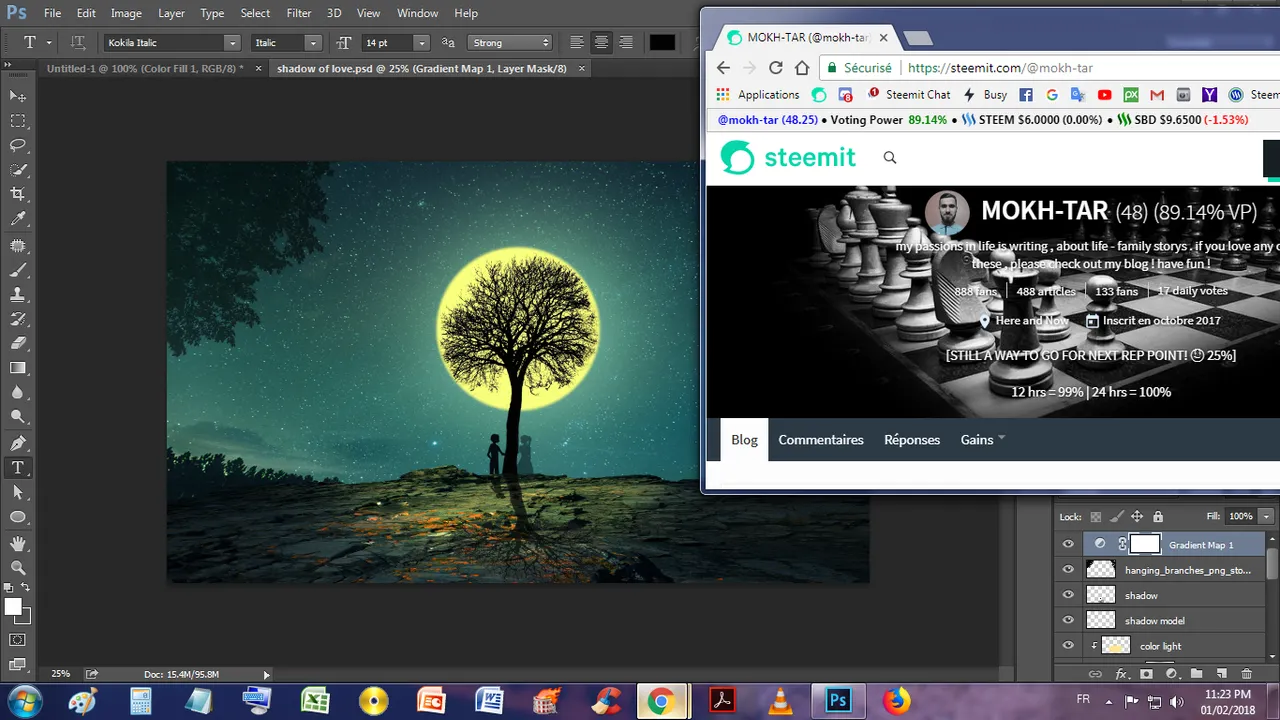Open the Commentaires tab on Steemit
The width and height of the screenshot is (1280, 720).
pyautogui.click(x=821, y=440)
